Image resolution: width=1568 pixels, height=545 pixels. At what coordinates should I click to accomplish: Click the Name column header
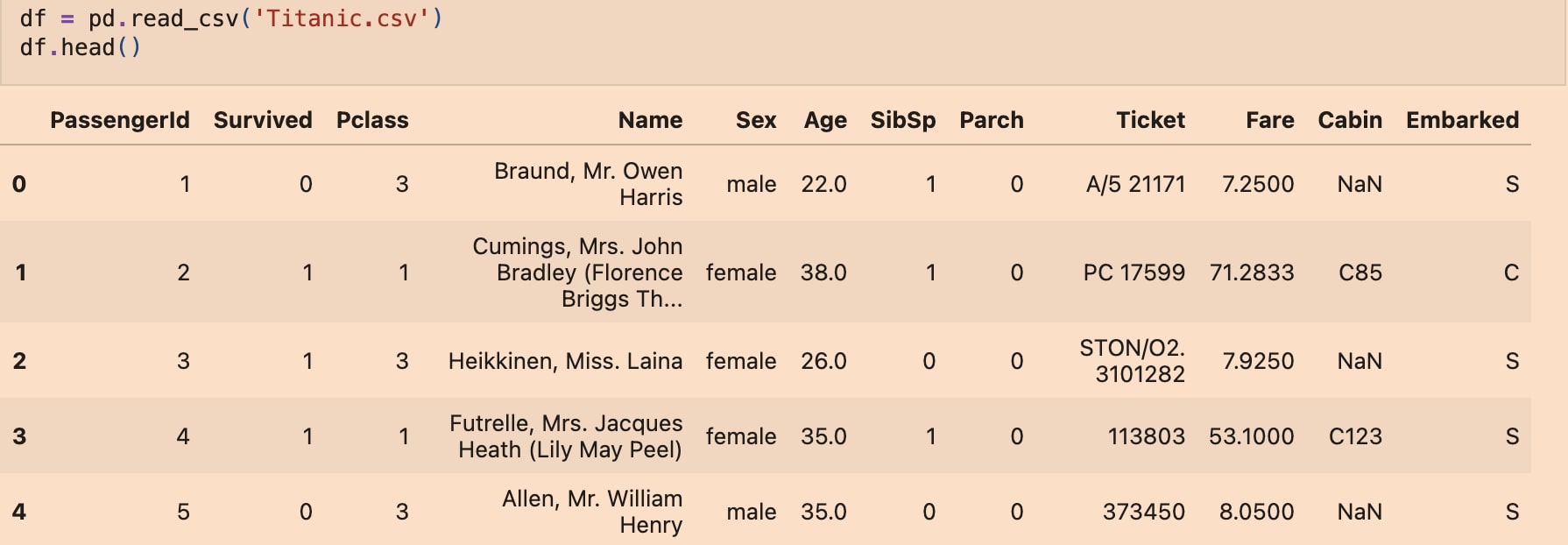pos(650,120)
